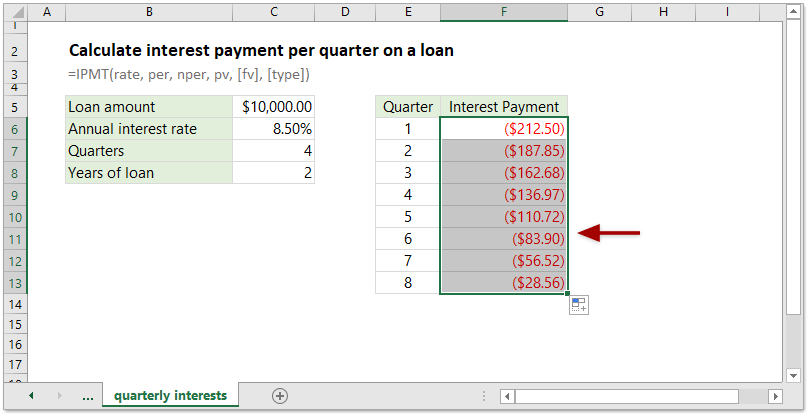Screen dimensions: 809x416
Task: Click the Years of loan label cell
Action: [x=148, y=173]
